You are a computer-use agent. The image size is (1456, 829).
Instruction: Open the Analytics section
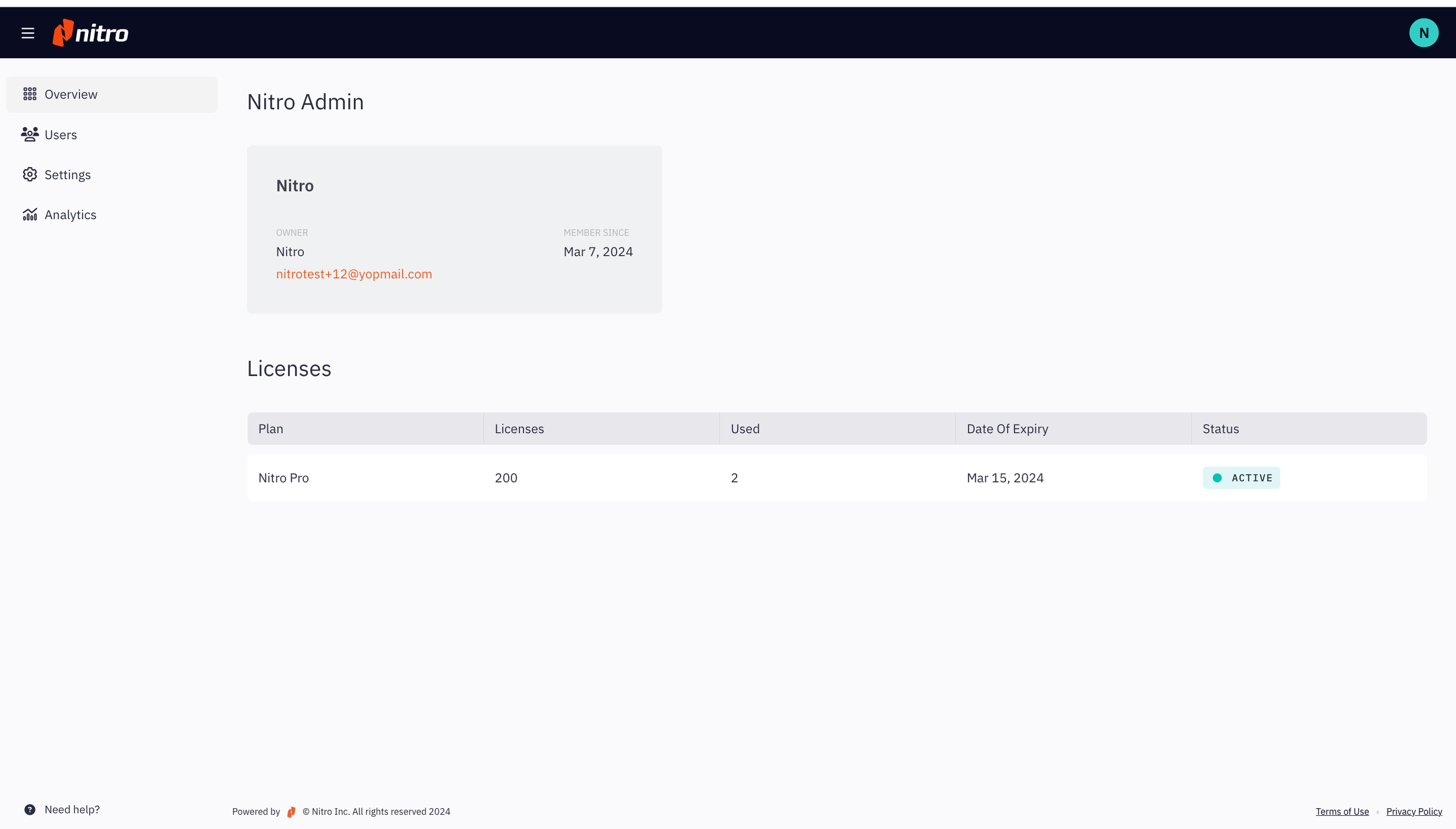[70, 215]
